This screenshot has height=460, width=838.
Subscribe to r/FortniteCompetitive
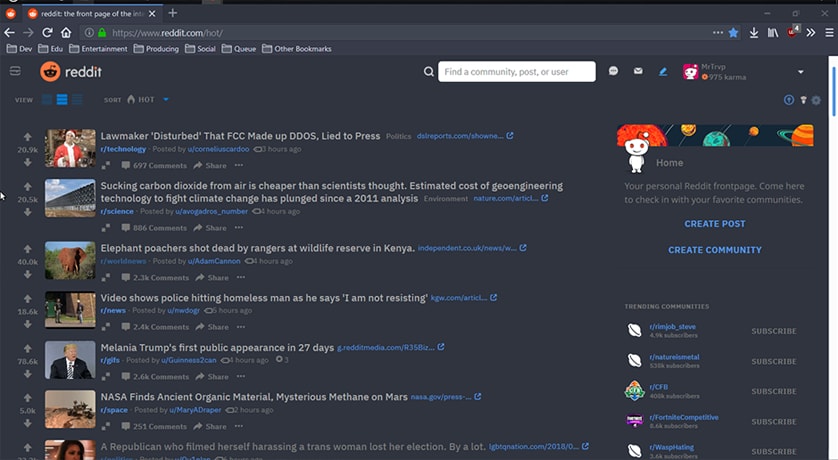coord(773,422)
